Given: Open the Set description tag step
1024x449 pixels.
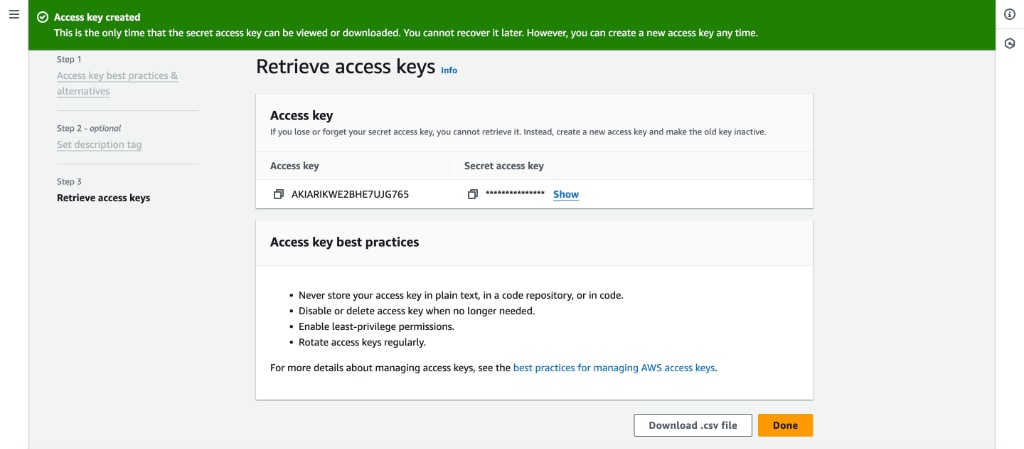Looking at the screenshot, I should (99, 144).
